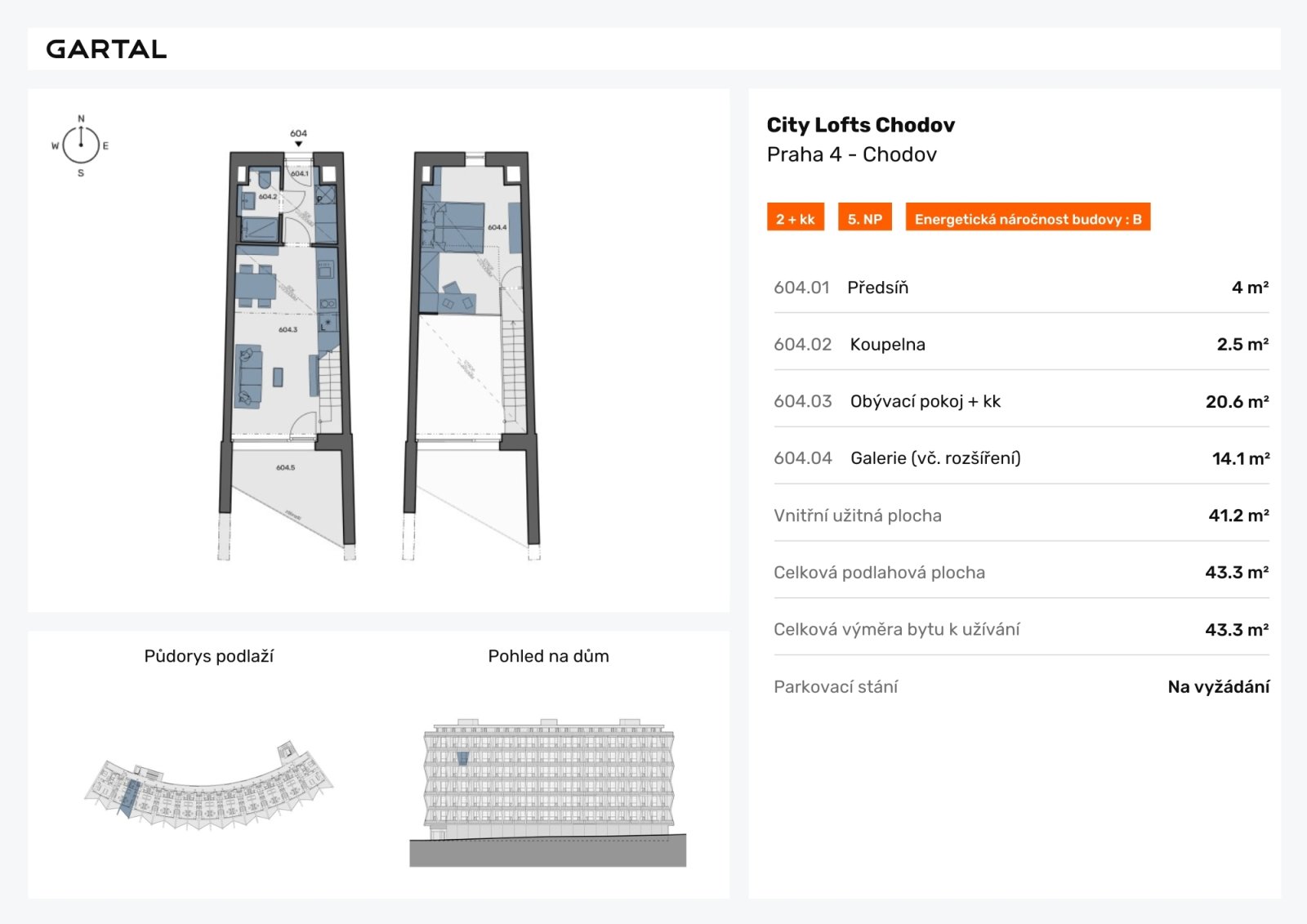Click the highlighted unit on building facade

point(462,758)
